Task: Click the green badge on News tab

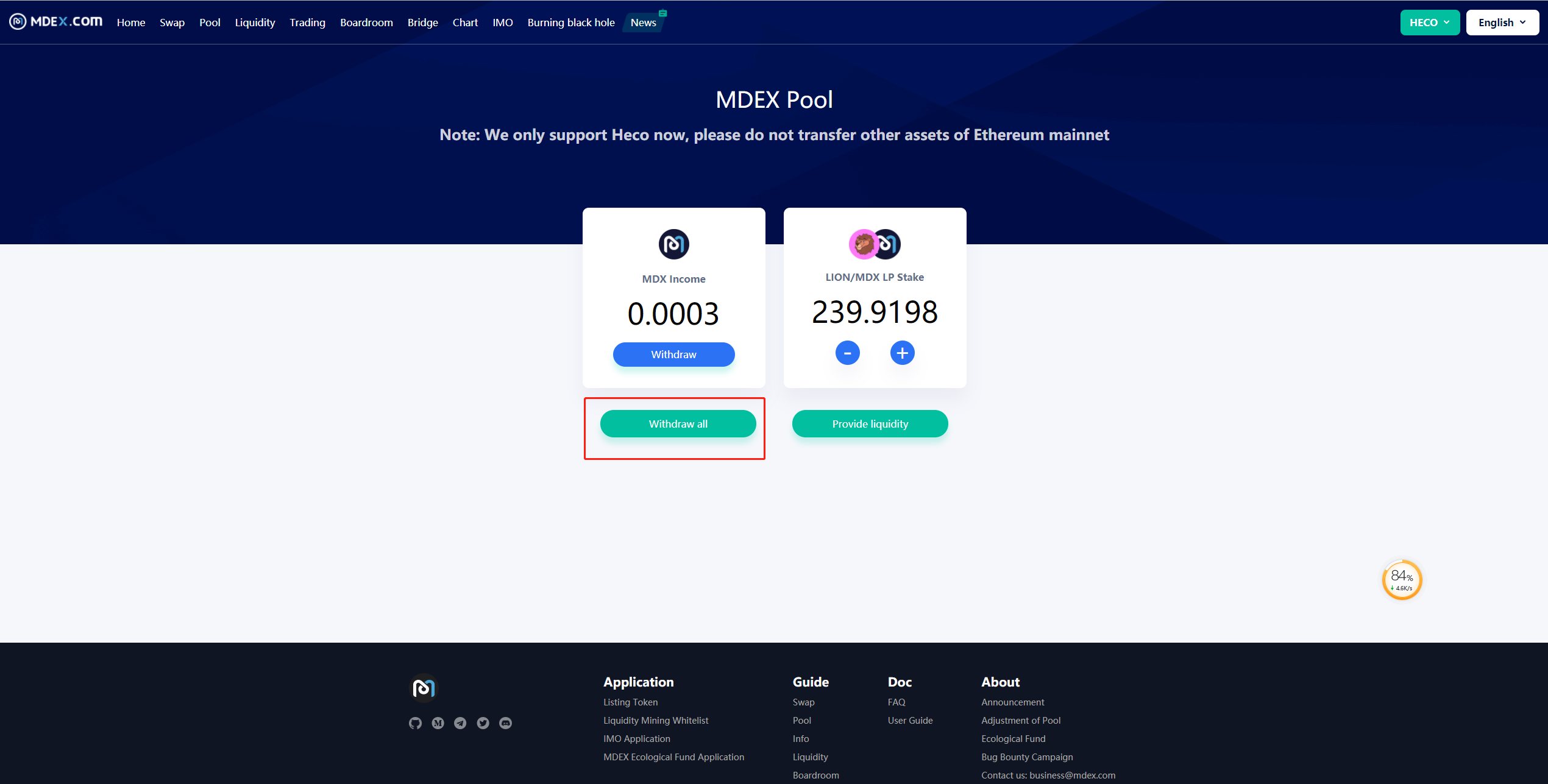Action: (x=662, y=13)
